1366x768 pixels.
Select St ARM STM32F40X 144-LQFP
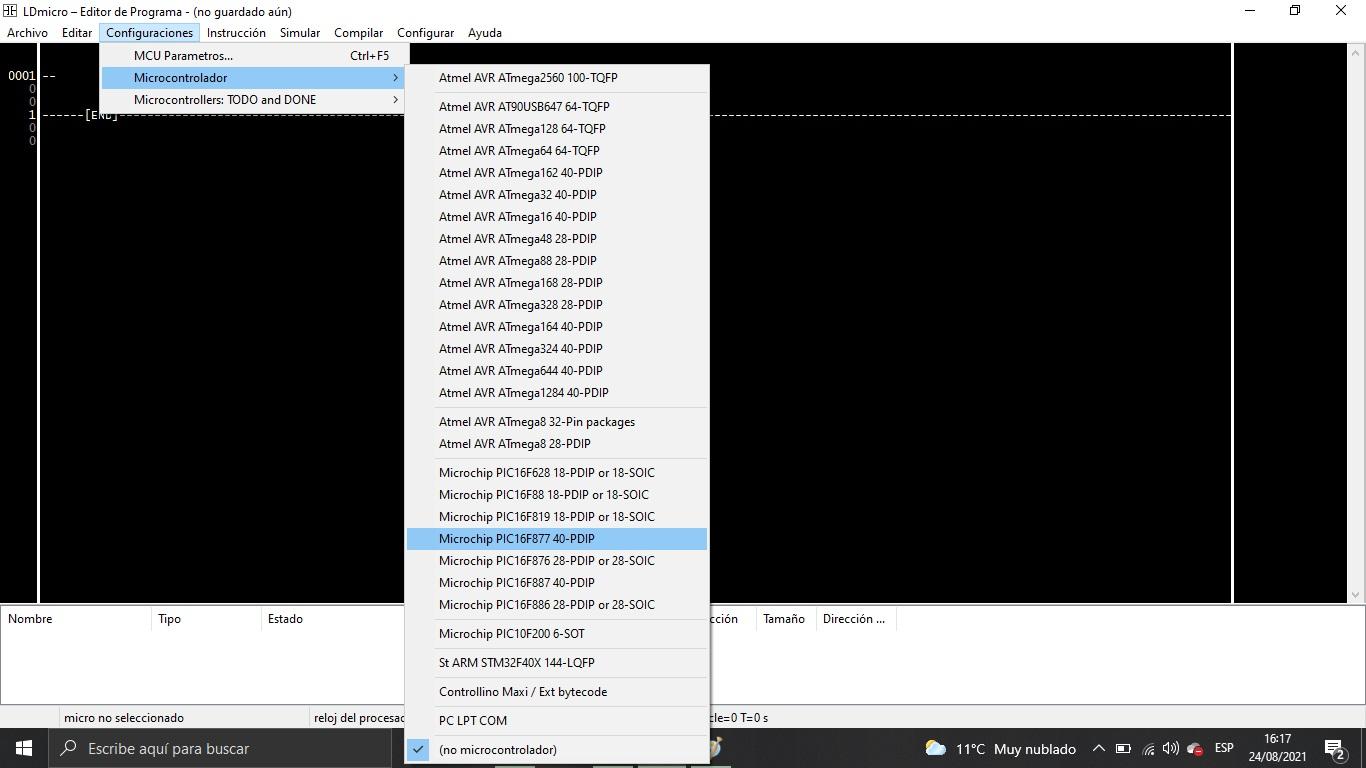[557, 663]
